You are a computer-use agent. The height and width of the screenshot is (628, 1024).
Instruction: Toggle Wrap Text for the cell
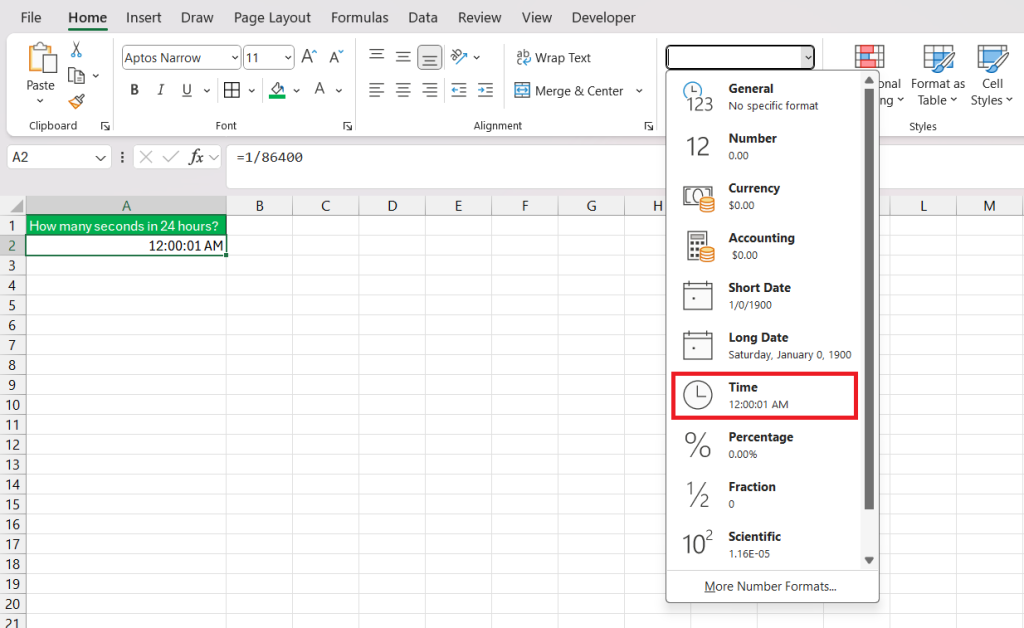[x=553, y=58]
